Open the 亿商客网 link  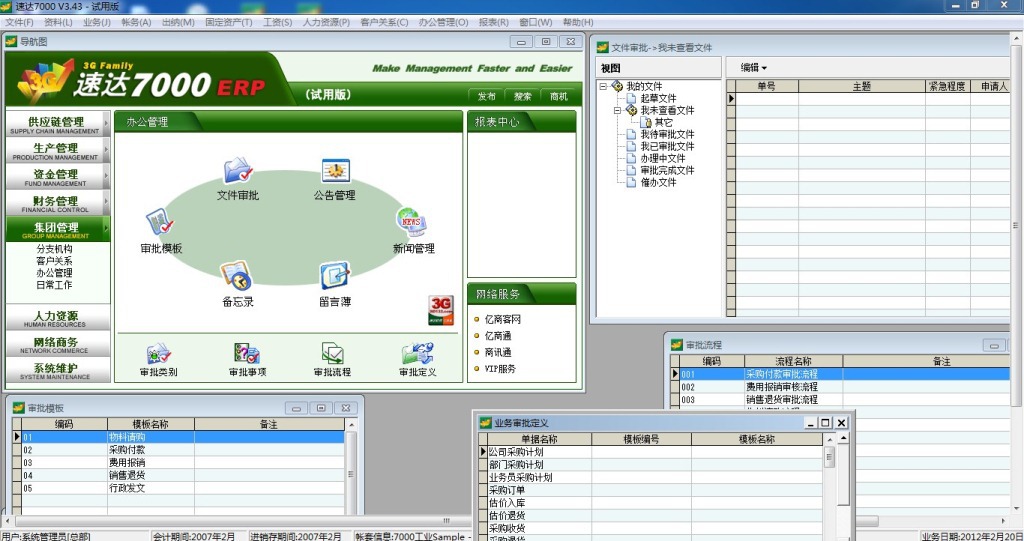point(502,320)
